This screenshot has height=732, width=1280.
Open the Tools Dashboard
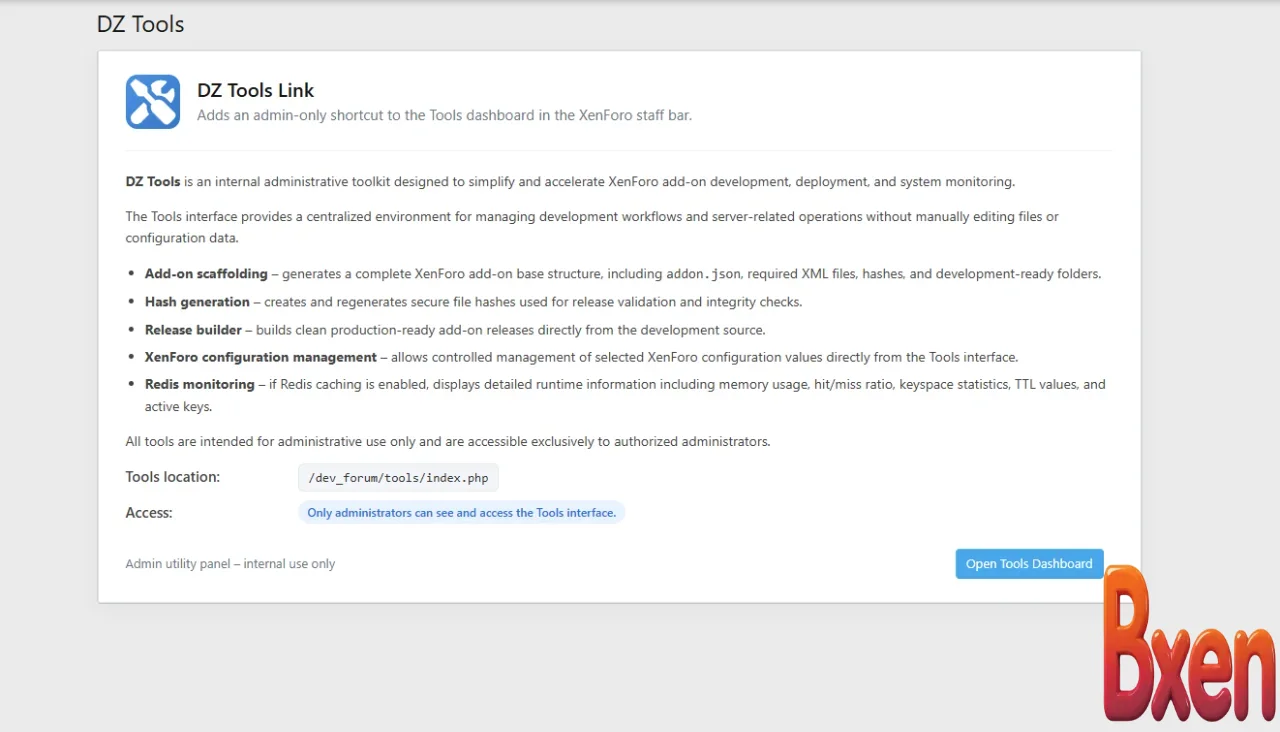click(x=1028, y=563)
